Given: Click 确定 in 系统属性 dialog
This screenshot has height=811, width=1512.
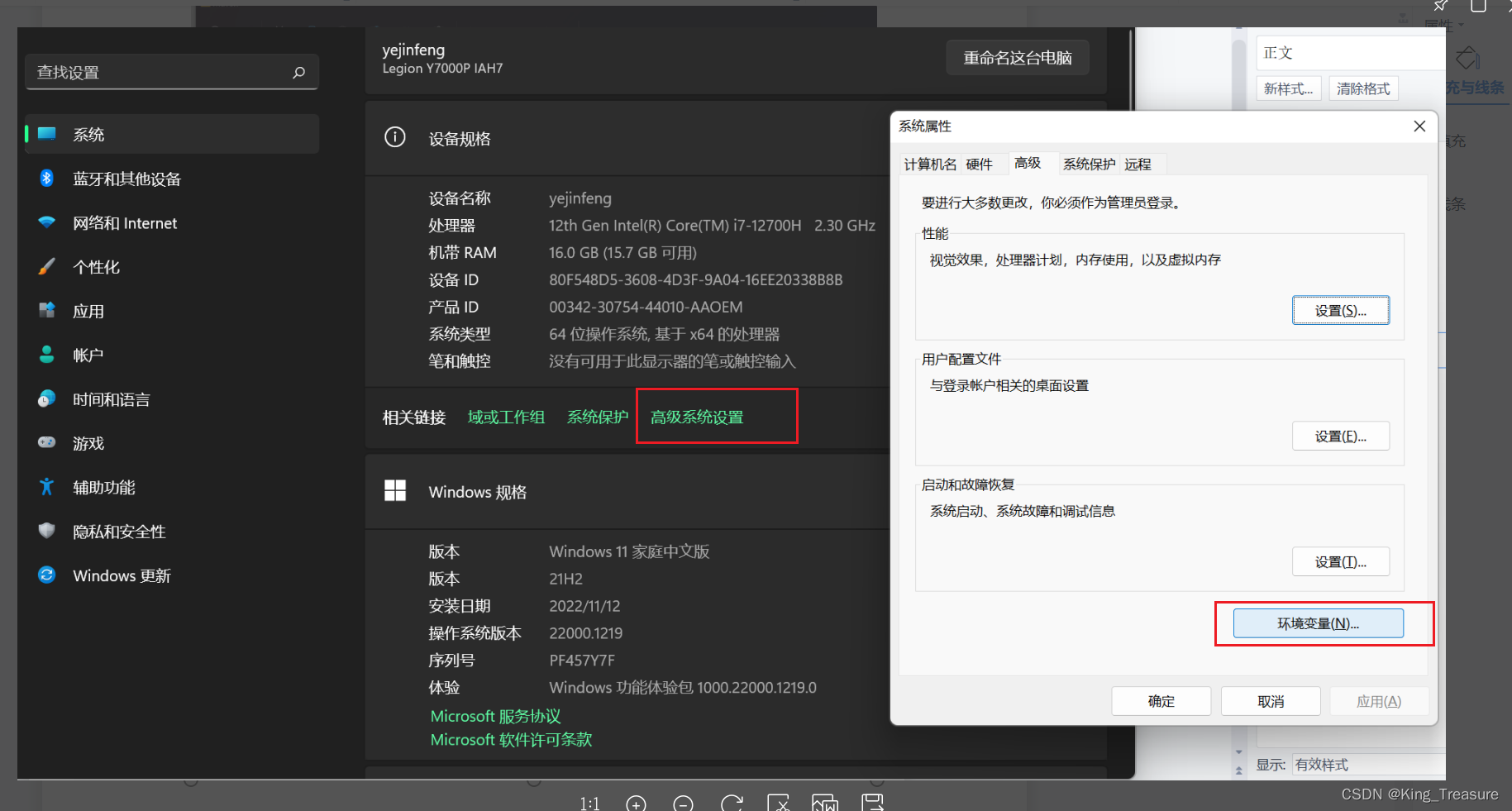Looking at the screenshot, I should coord(1161,701).
